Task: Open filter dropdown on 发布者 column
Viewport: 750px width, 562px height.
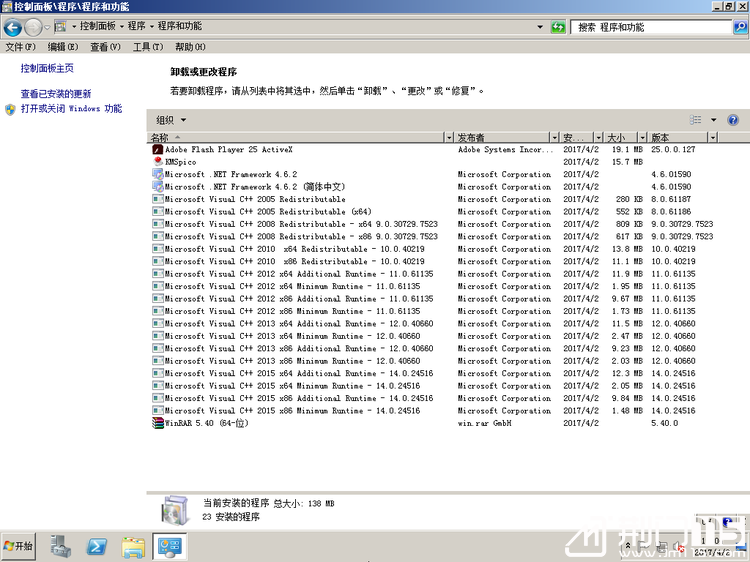Action: [x=554, y=137]
